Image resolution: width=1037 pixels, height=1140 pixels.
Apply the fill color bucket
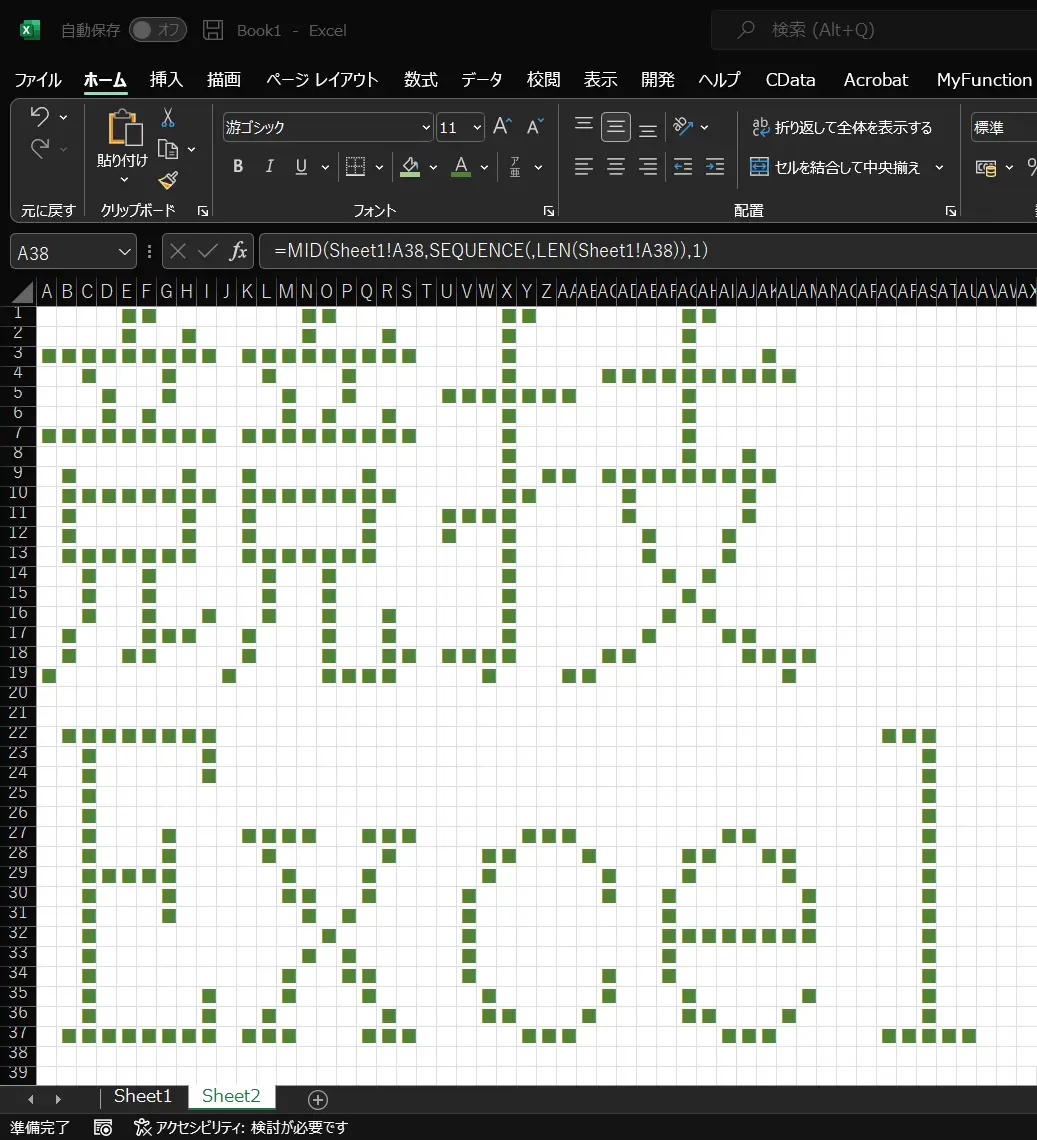(x=410, y=166)
